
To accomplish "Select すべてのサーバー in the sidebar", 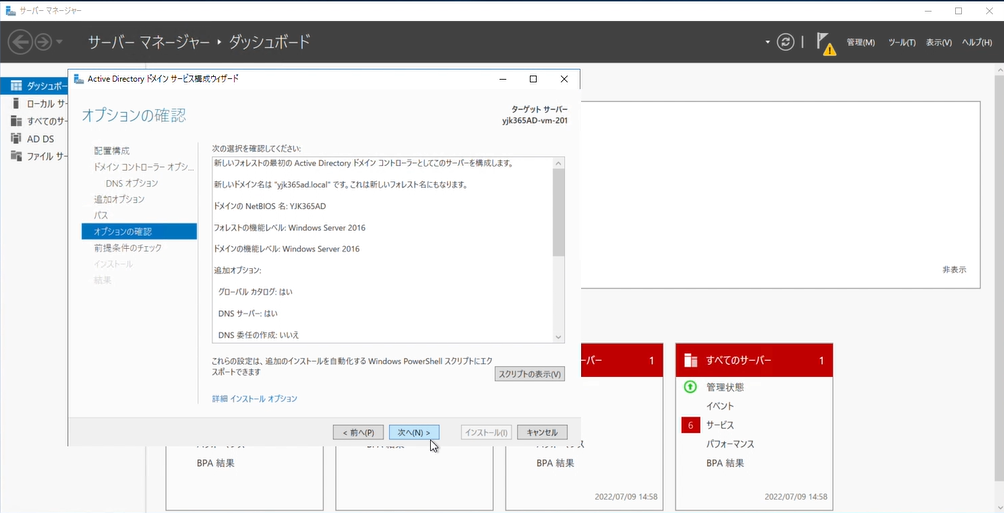I will pyautogui.click(x=34, y=121).
